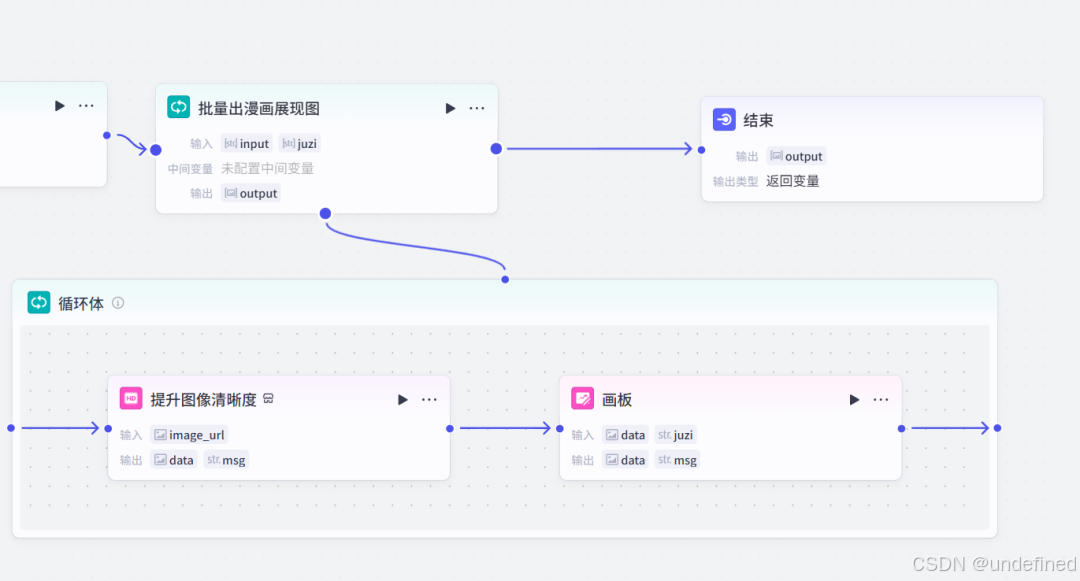The height and width of the screenshot is (581, 1080).
Task: Click left input port of 批量出漫画展现图
Action: pyautogui.click(x=156, y=149)
